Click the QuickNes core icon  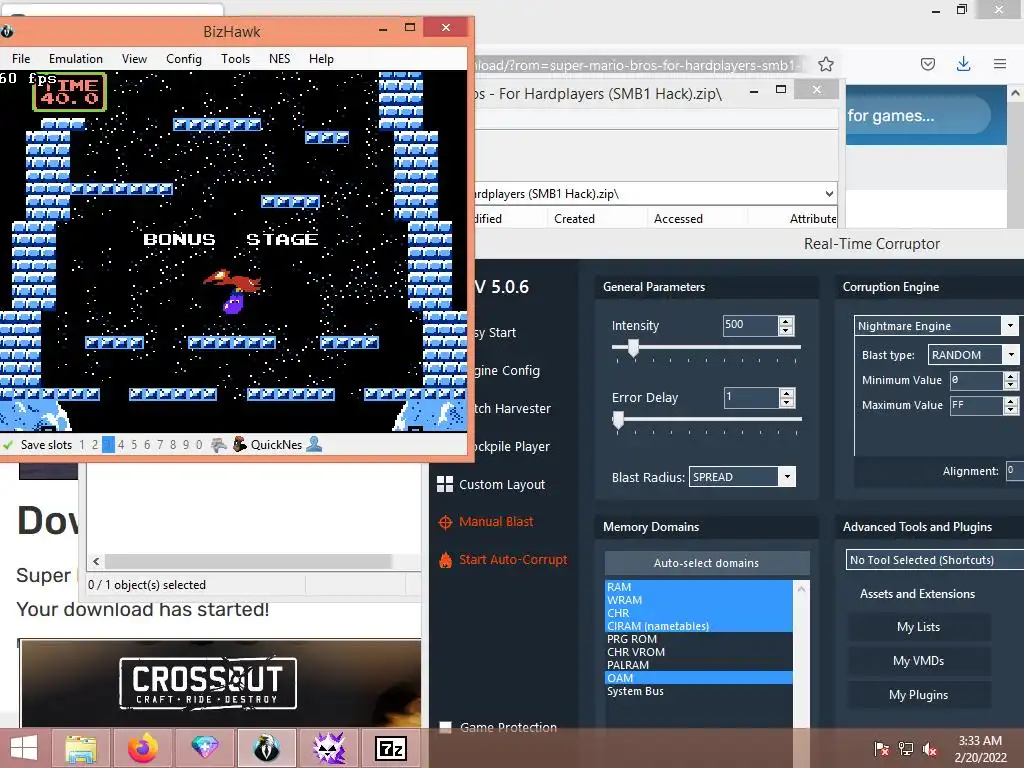(x=240, y=444)
